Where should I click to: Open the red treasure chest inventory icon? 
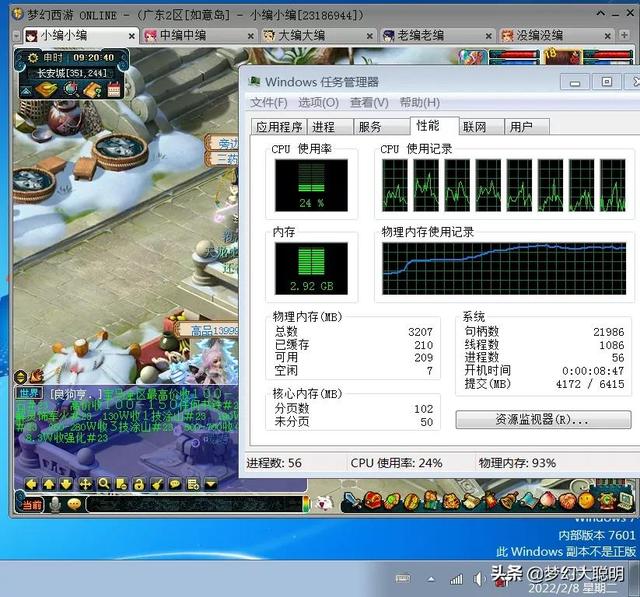point(373,500)
